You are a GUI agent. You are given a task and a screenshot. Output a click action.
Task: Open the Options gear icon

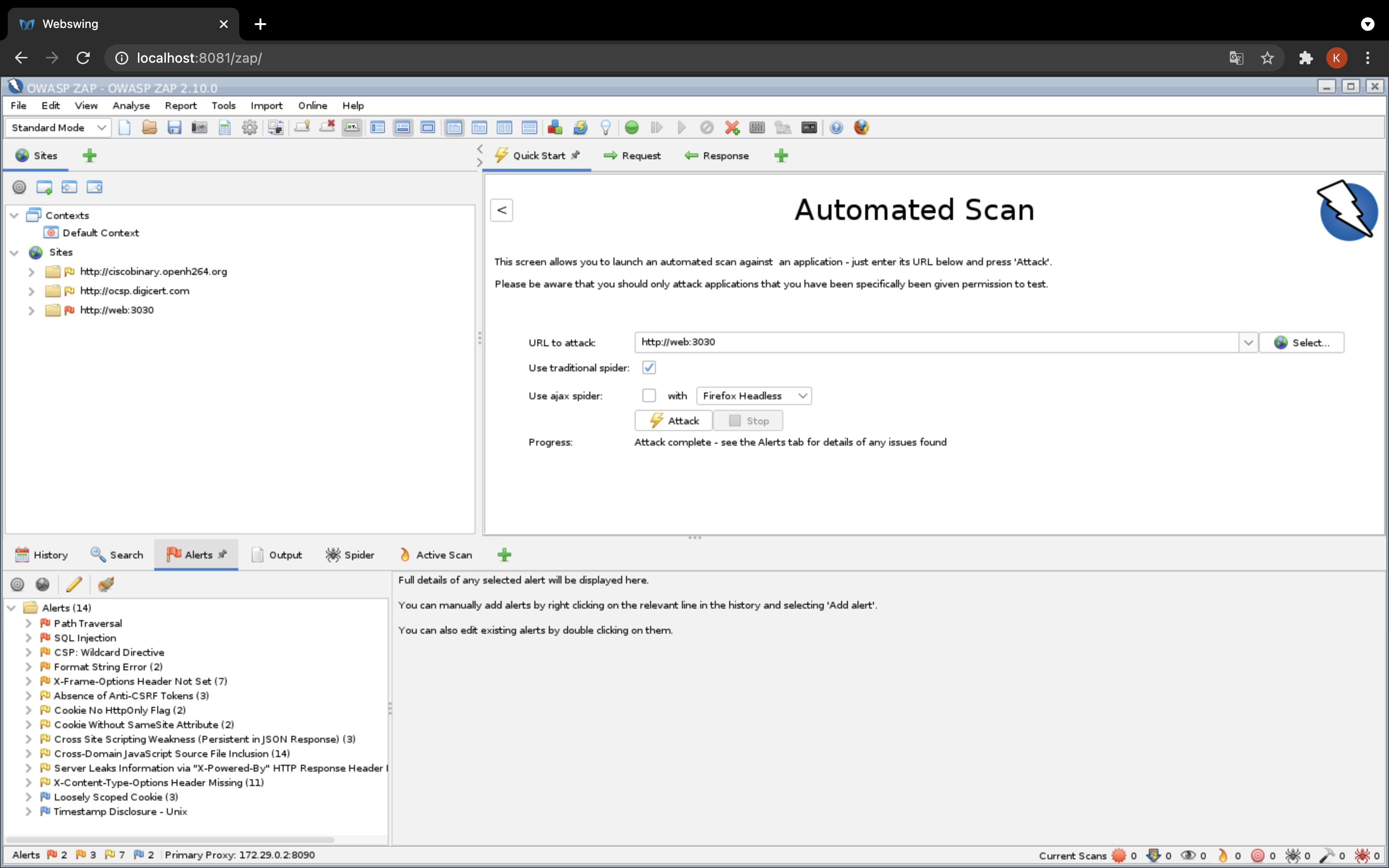249,127
